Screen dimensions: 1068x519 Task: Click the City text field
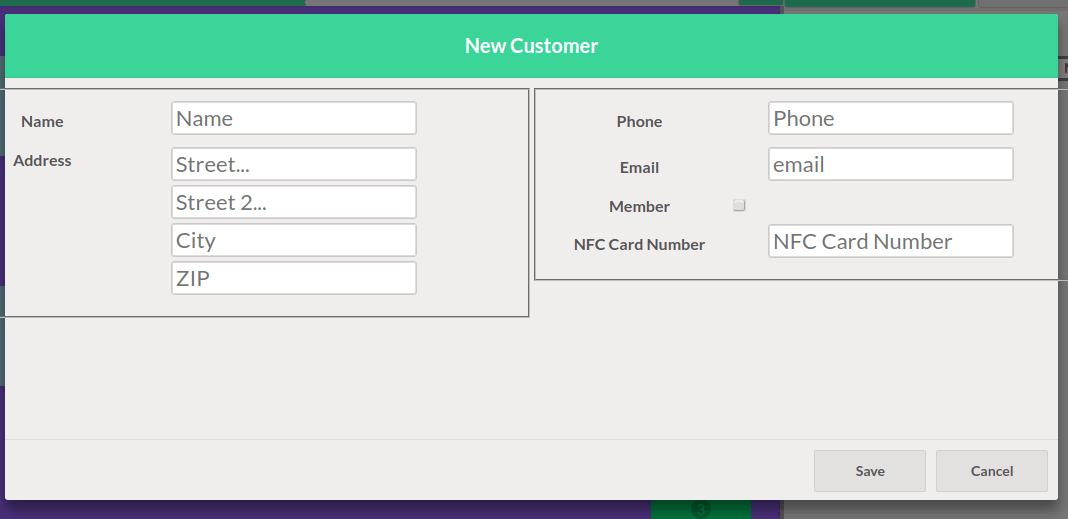point(293,240)
